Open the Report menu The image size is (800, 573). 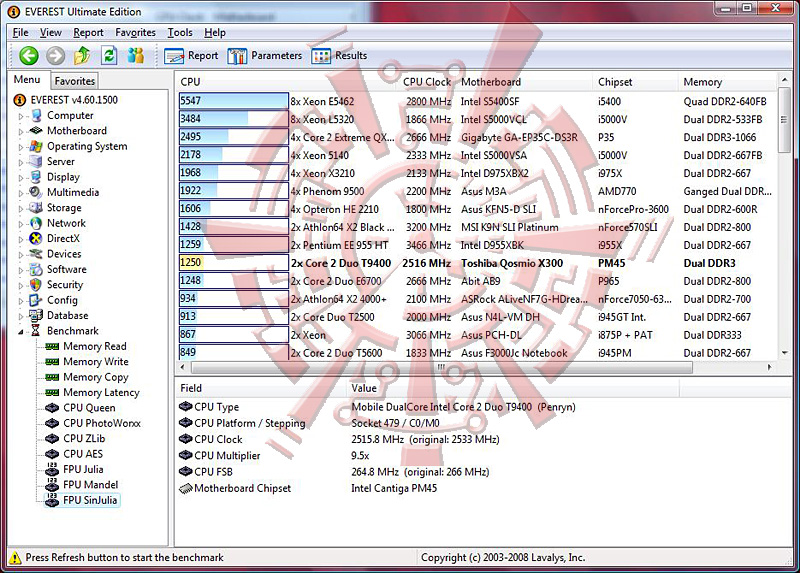[x=88, y=33]
